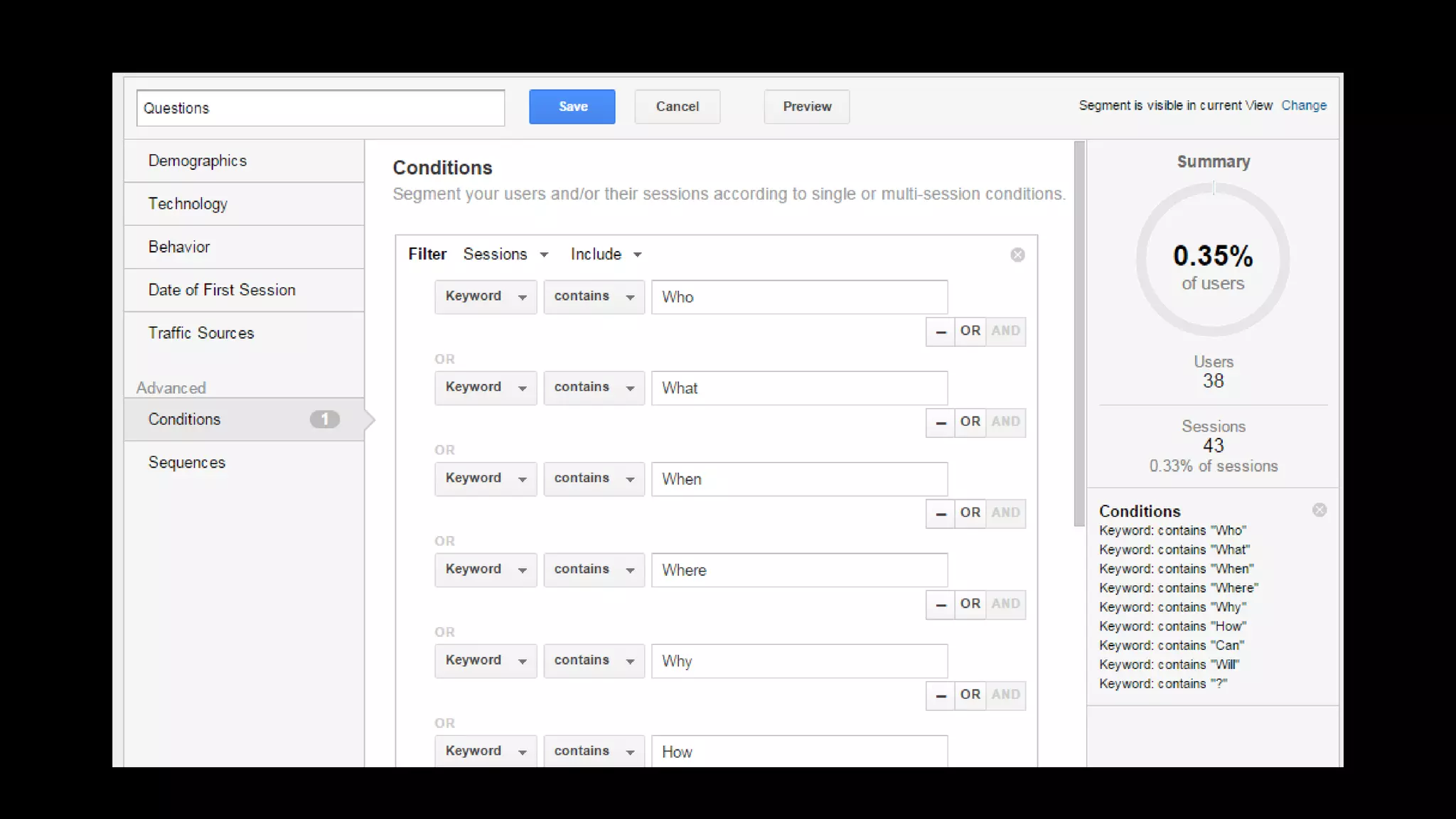Viewport: 1456px width, 819px height.
Task: Open the Demographics section
Action: coord(198,161)
